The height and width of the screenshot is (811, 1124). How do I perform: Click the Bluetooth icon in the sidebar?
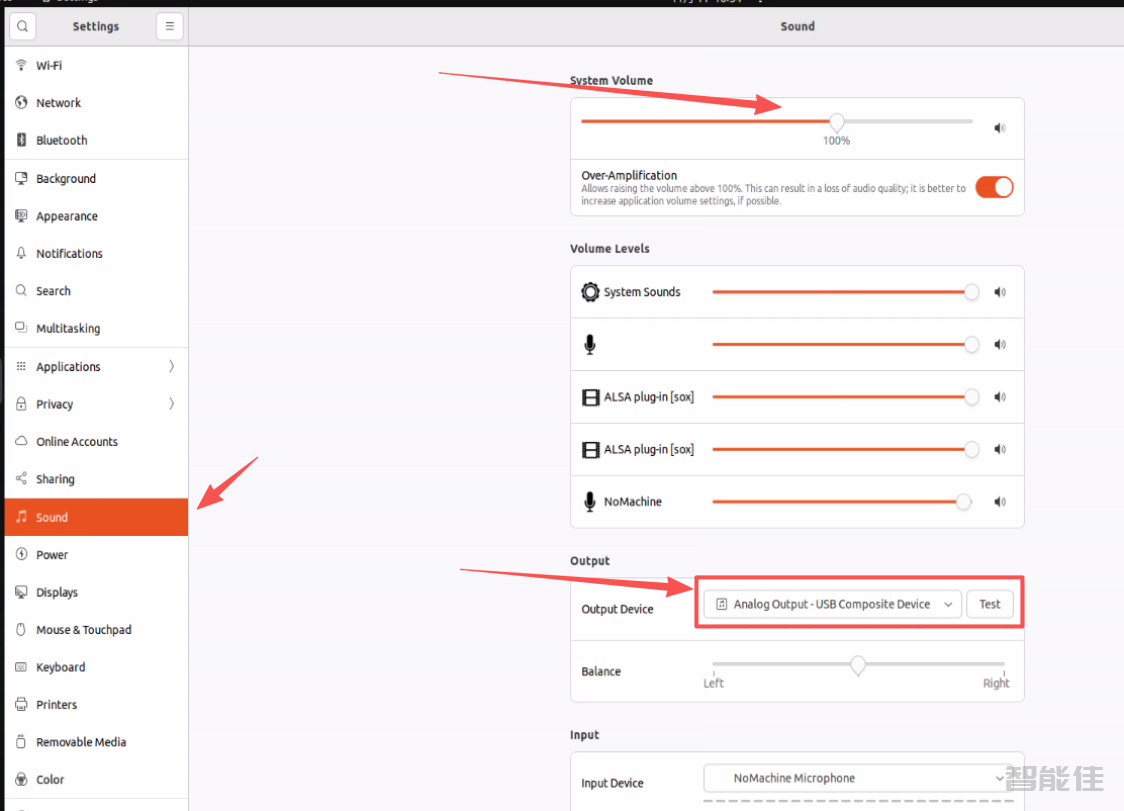pos(21,141)
